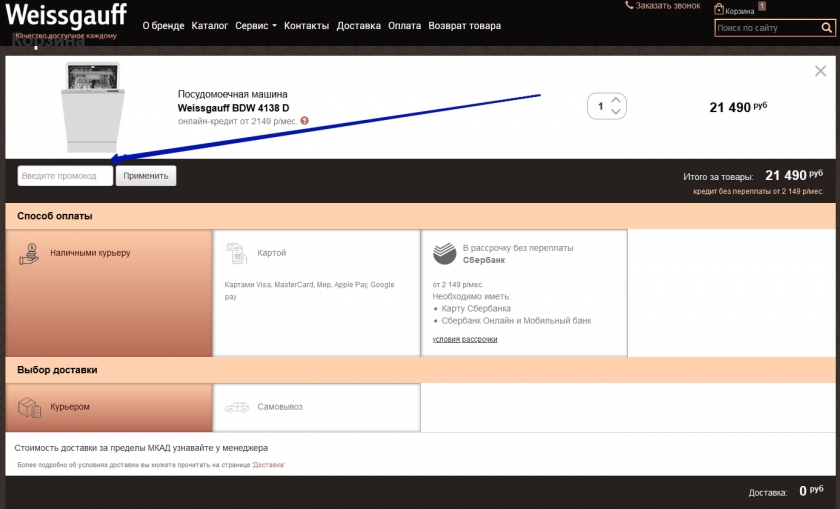Click the card payment icon
Viewport: 840px width, 509px height.
click(237, 253)
